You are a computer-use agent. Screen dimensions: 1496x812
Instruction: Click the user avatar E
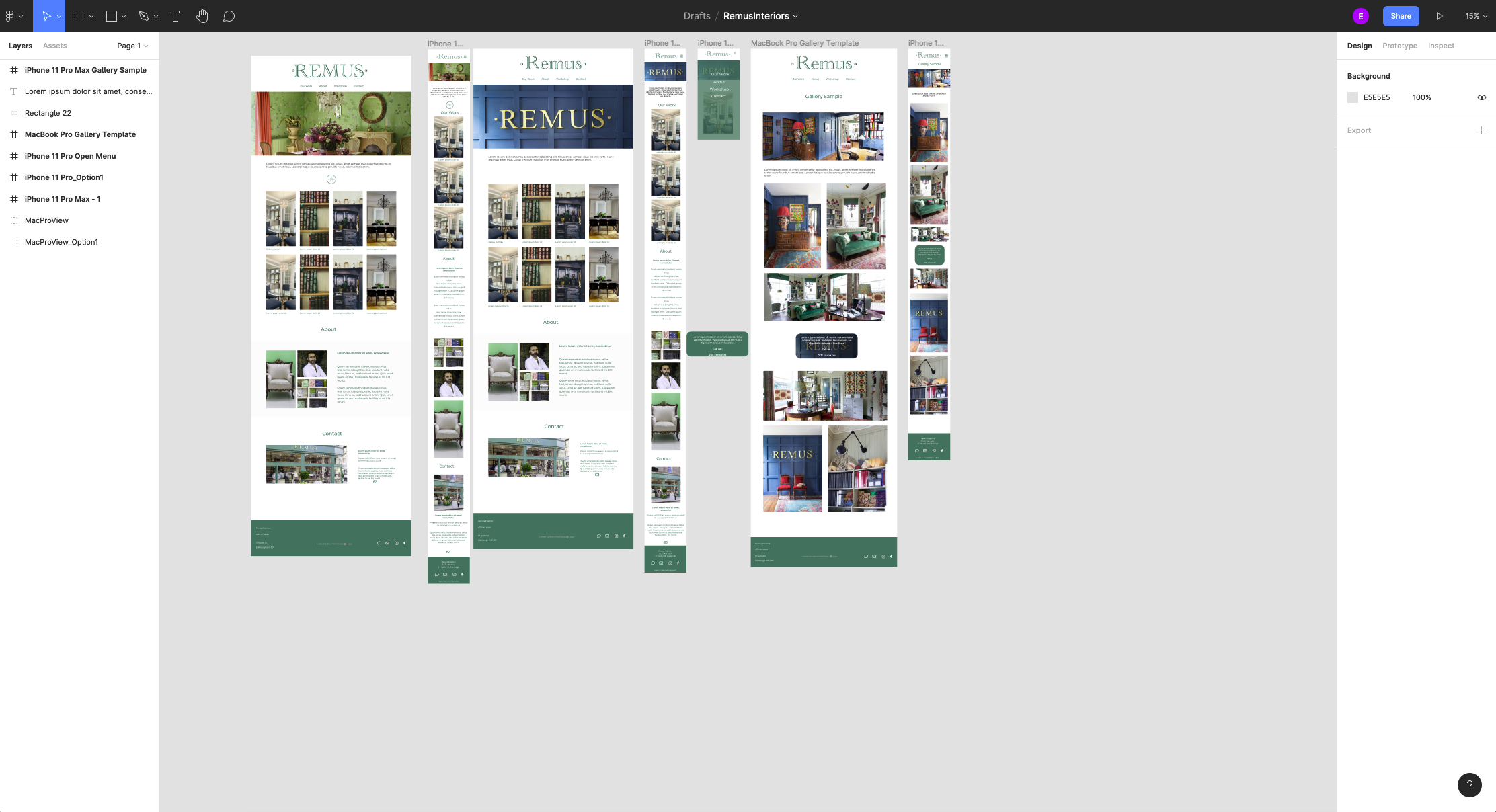pyautogui.click(x=1361, y=16)
